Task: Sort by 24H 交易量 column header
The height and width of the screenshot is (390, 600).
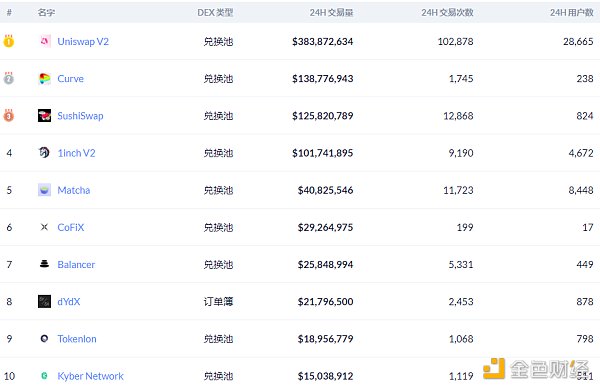Action: (x=331, y=13)
